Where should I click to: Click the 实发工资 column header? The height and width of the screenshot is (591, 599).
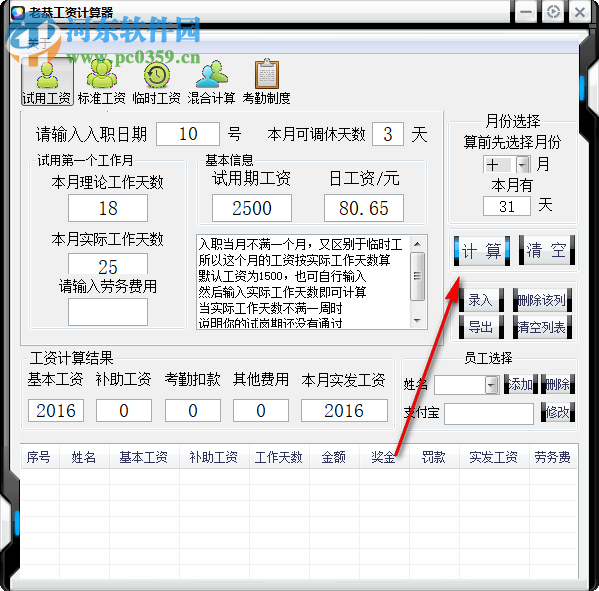[494, 457]
